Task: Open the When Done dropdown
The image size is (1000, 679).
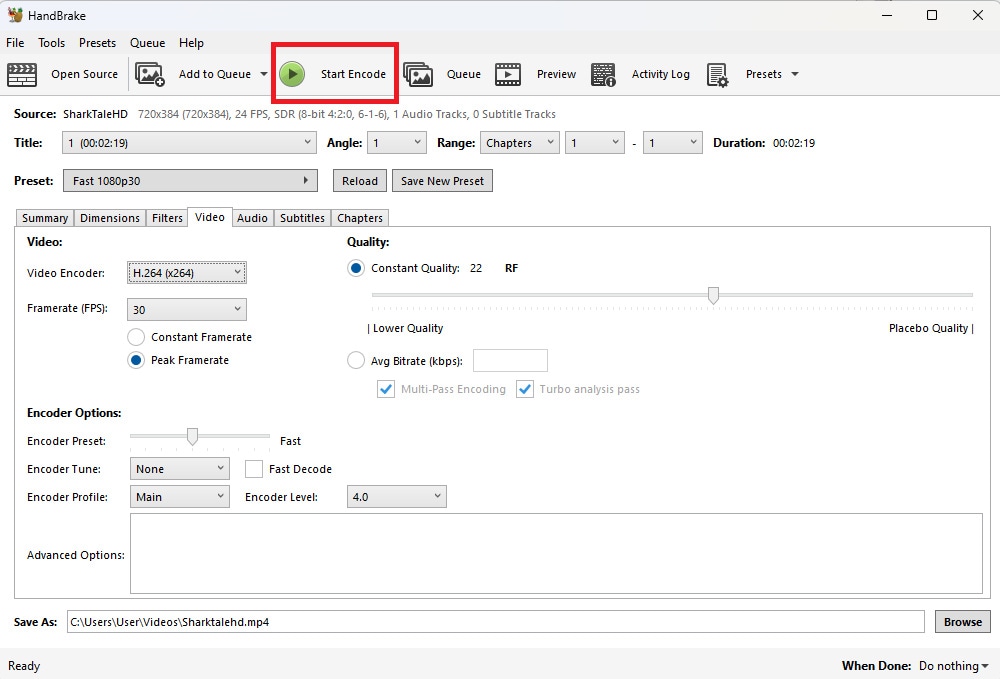Action: pos(954,666)
